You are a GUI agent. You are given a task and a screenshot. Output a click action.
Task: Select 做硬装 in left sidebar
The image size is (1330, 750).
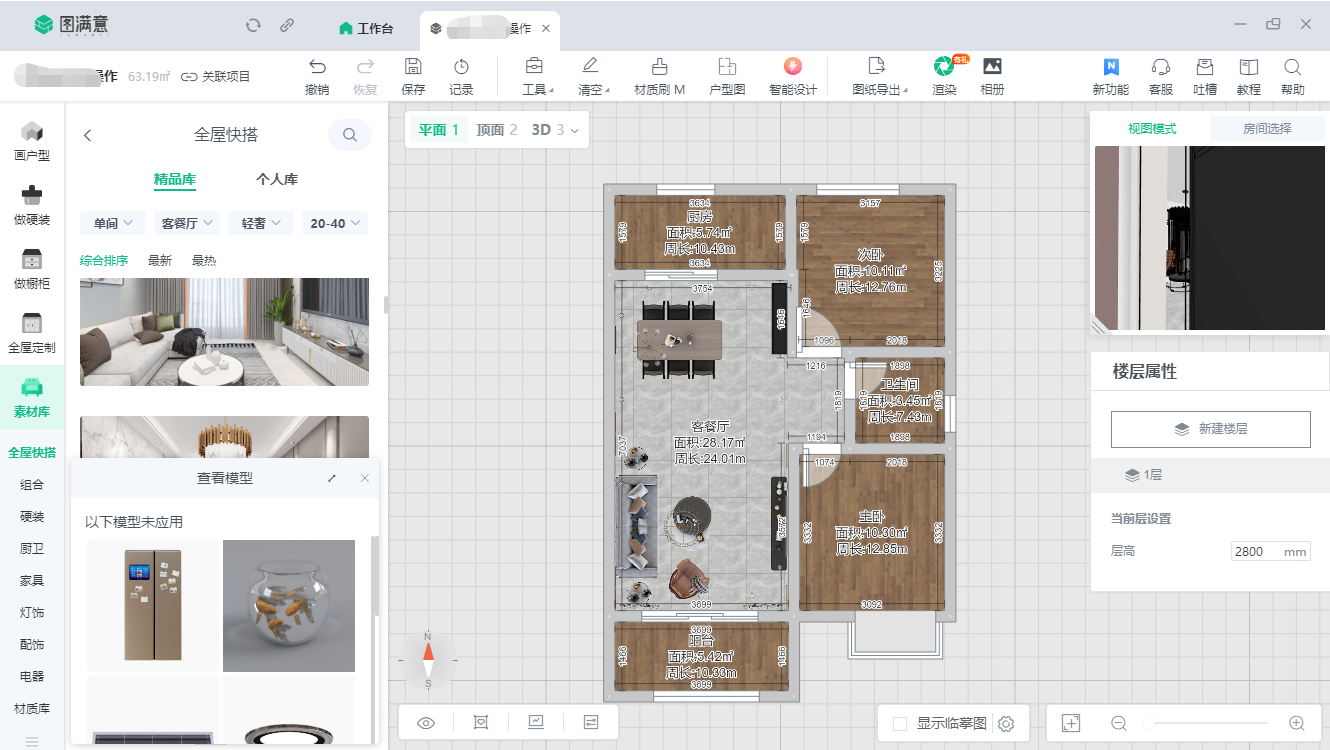[32, 205]
